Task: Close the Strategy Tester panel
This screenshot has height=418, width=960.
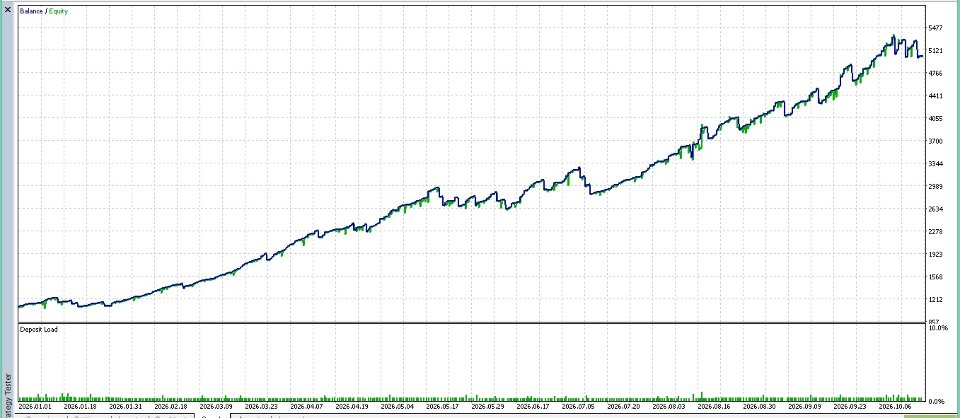Action: (8, 9)
